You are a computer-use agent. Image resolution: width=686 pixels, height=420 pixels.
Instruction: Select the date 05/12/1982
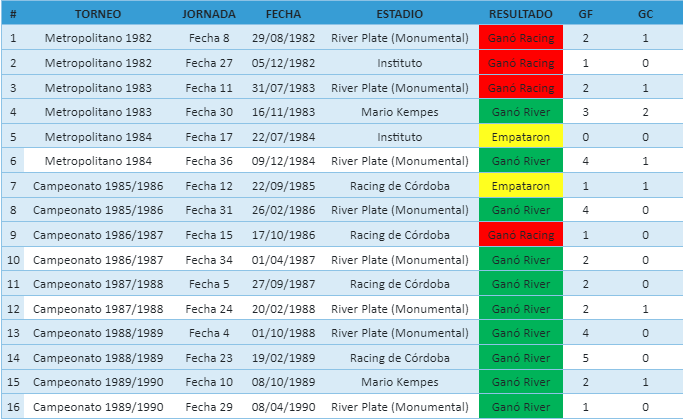point(284,63)
